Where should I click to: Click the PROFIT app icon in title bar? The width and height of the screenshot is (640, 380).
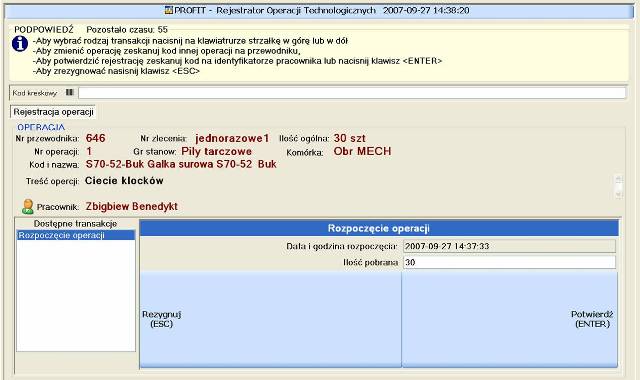169,10
